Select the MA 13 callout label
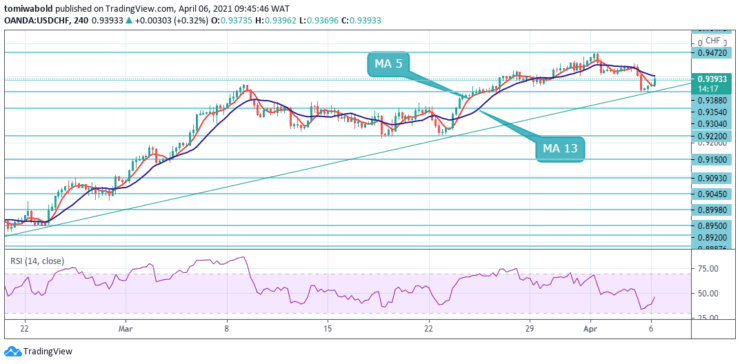This screenshot has width=740, height=364. [x=560, y=150]
